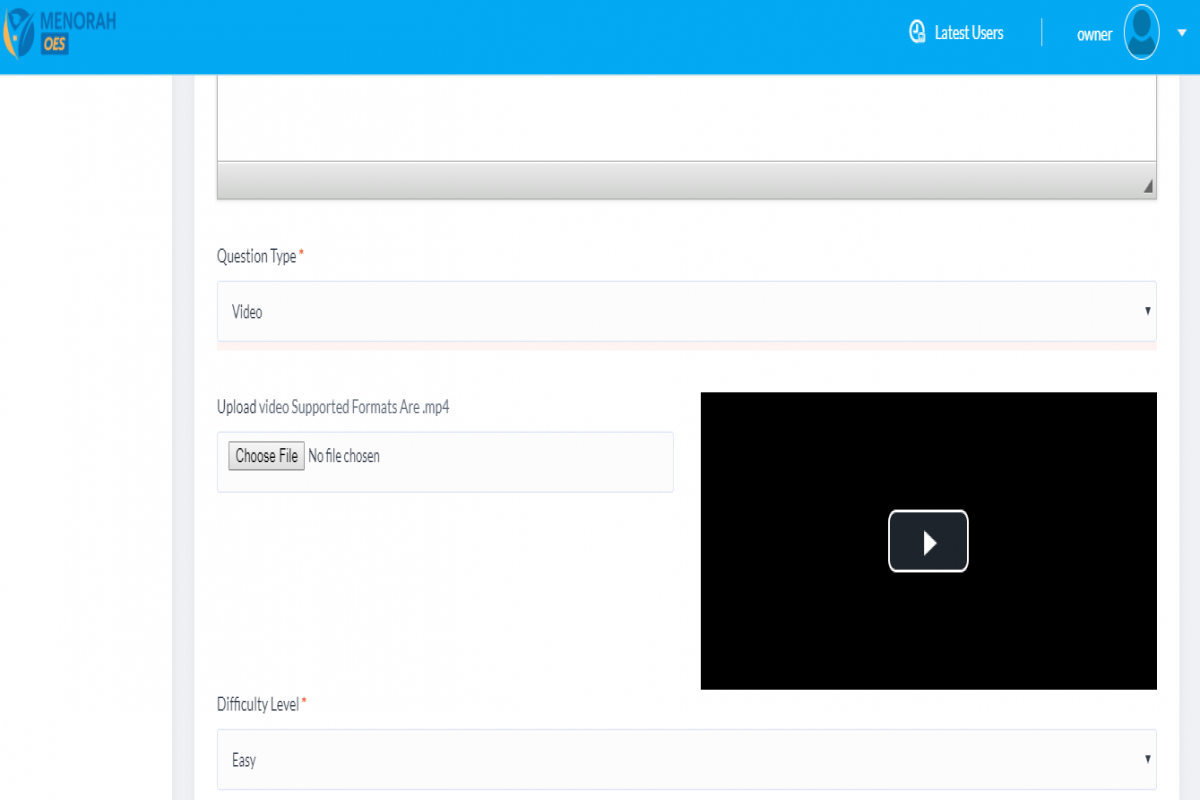
Task: Open Latest Users from the top bar
Action: pos(955,32)
